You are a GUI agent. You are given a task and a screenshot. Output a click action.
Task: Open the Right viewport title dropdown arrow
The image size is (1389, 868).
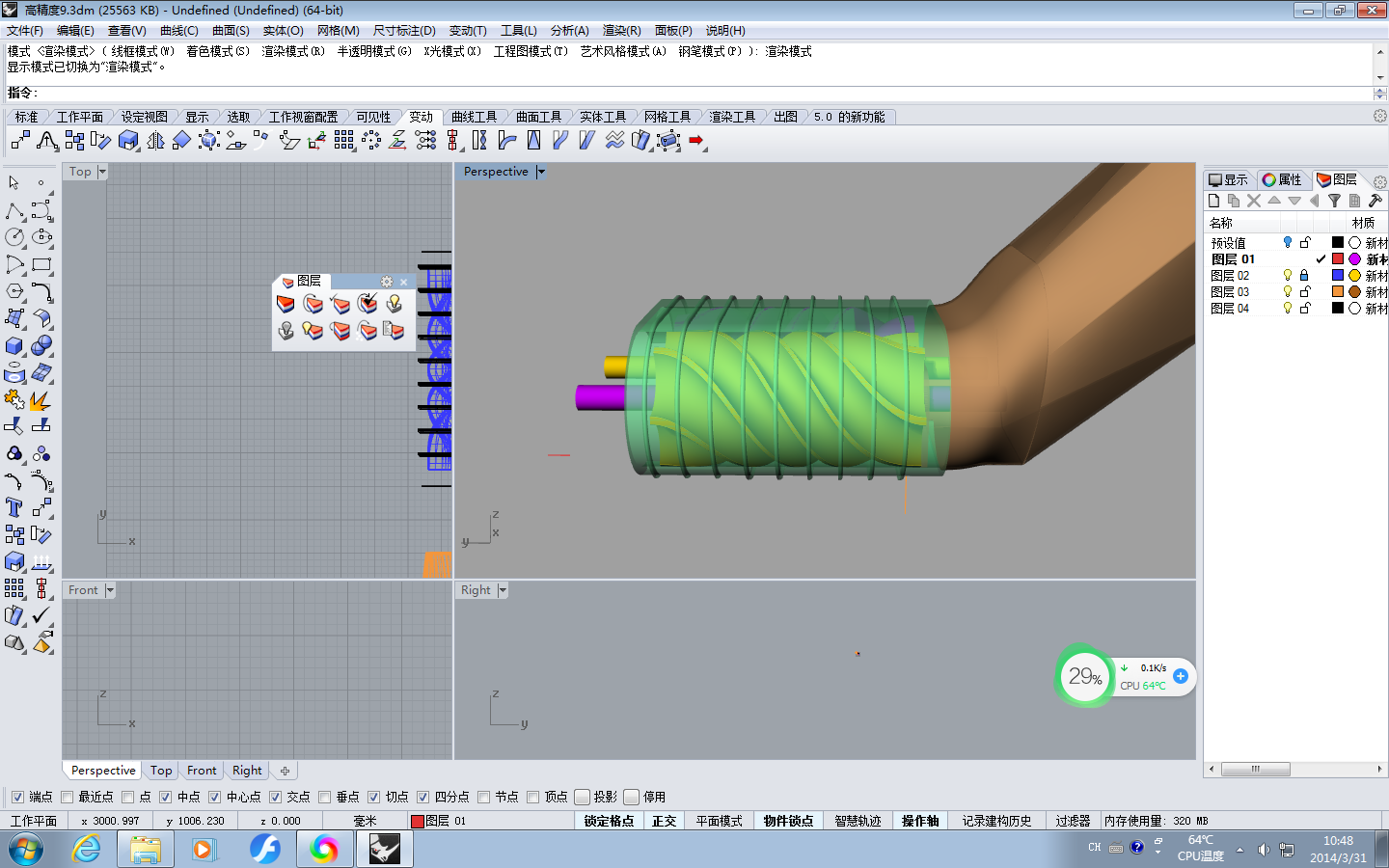click(503, 590)
